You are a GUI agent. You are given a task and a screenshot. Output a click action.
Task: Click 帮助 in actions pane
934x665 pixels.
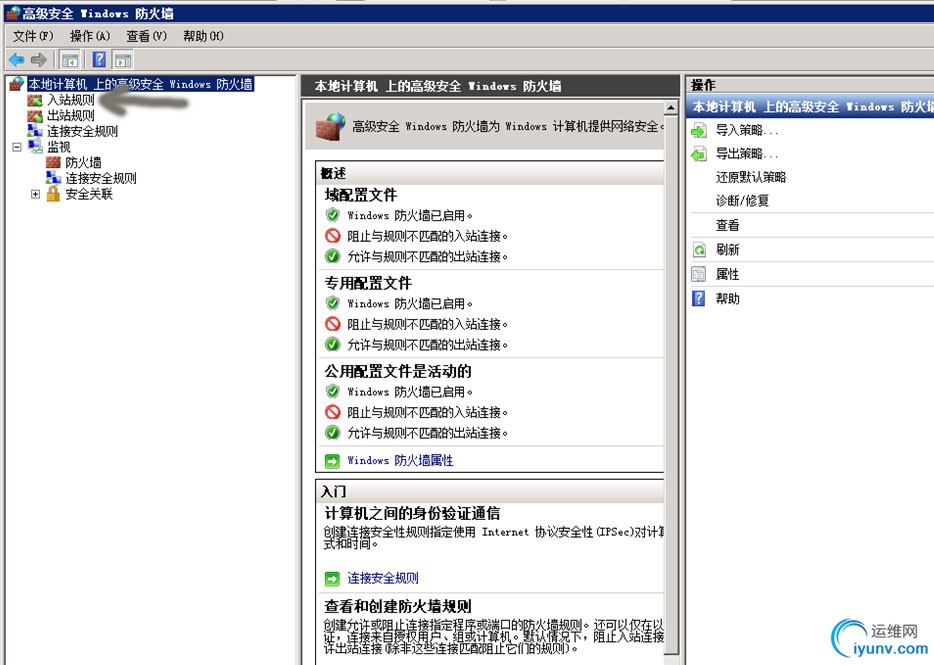727,299
